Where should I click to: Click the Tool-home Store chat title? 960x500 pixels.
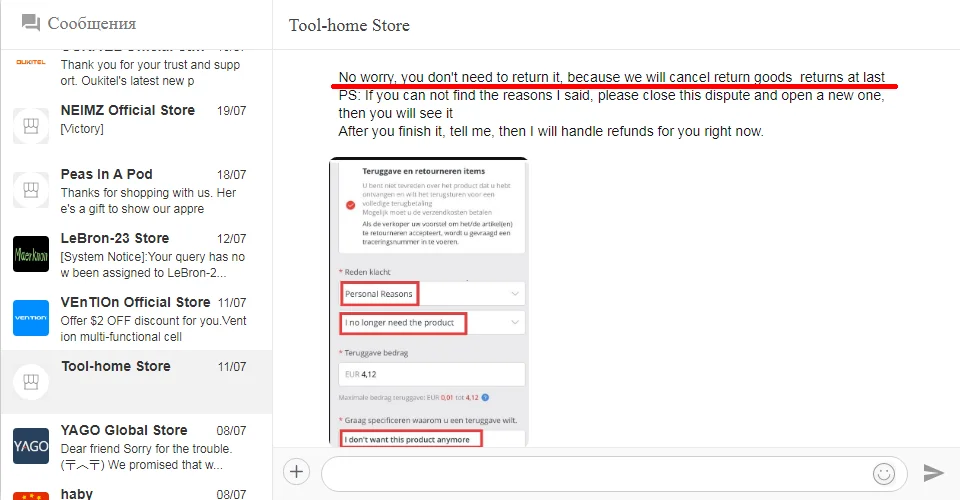point(349,25)
